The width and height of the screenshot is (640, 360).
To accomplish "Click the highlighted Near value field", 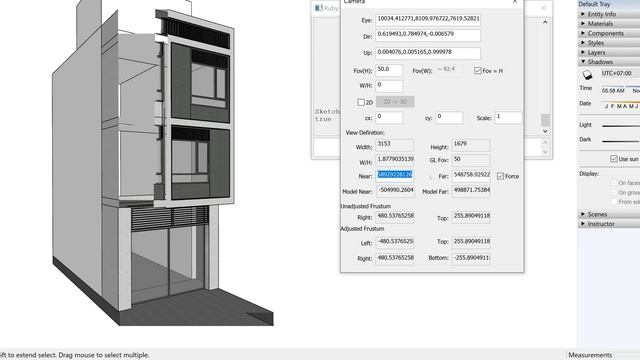I will pos(395,175).
